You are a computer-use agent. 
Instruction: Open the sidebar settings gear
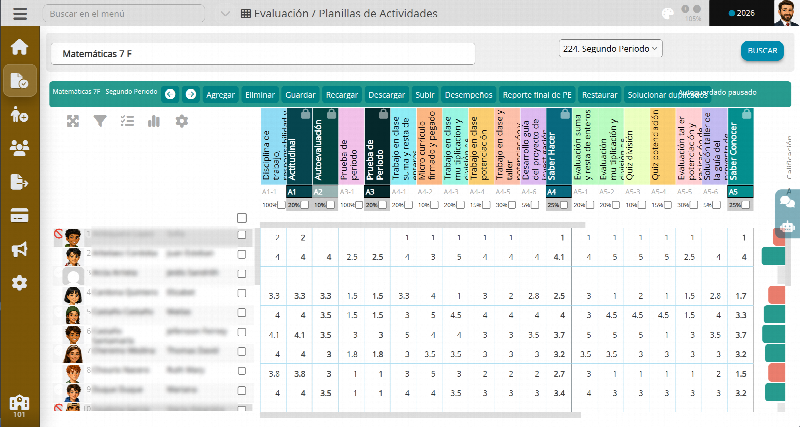[19, 283]
